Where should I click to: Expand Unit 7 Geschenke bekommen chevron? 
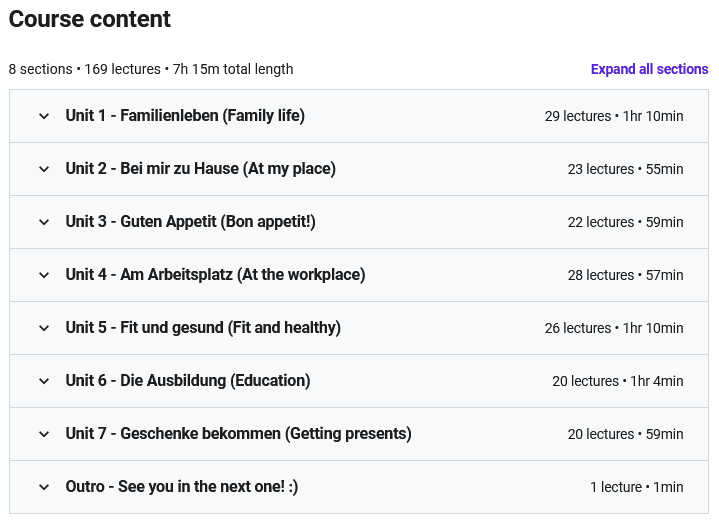click(44, 434)
